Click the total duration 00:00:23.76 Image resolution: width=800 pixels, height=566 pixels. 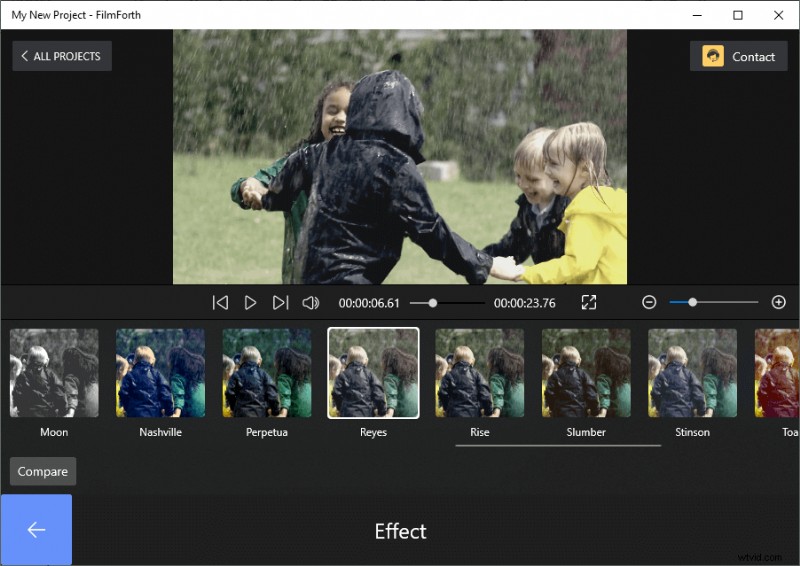pyautogui.click(x=524, y=303)
